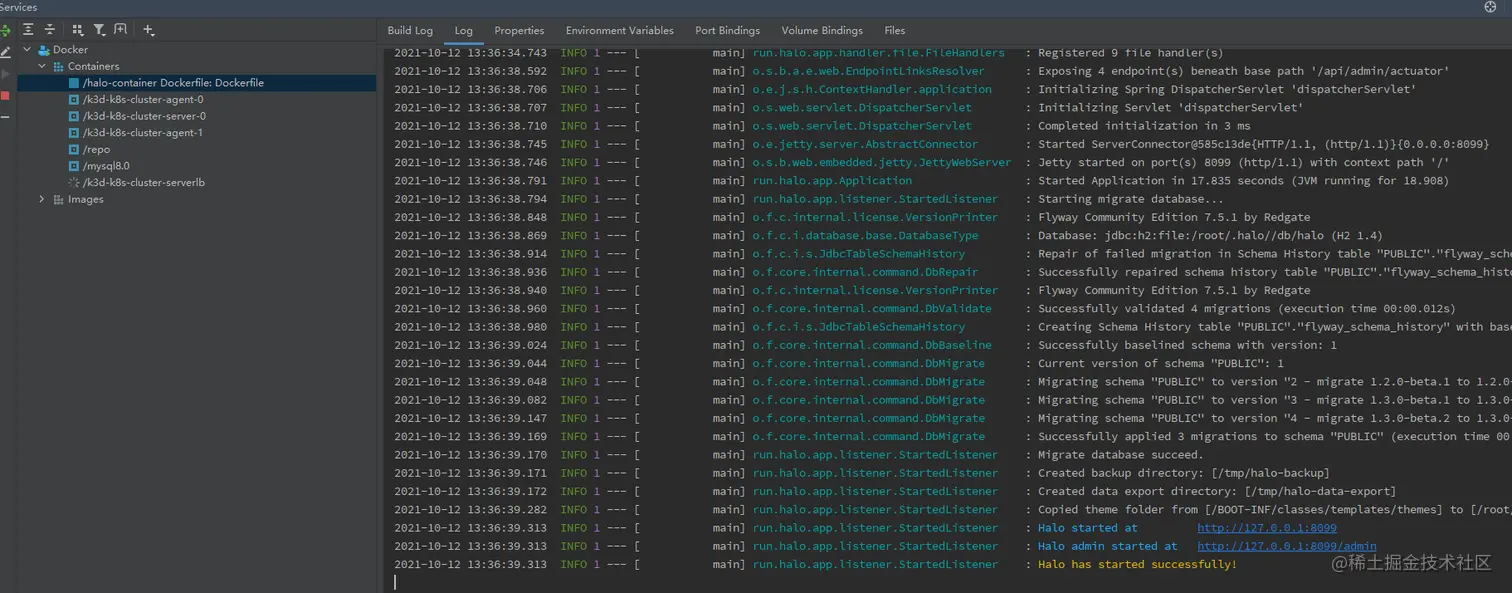Select the /k3d-k8s-cluster-server-0 container

pos(144,116)
